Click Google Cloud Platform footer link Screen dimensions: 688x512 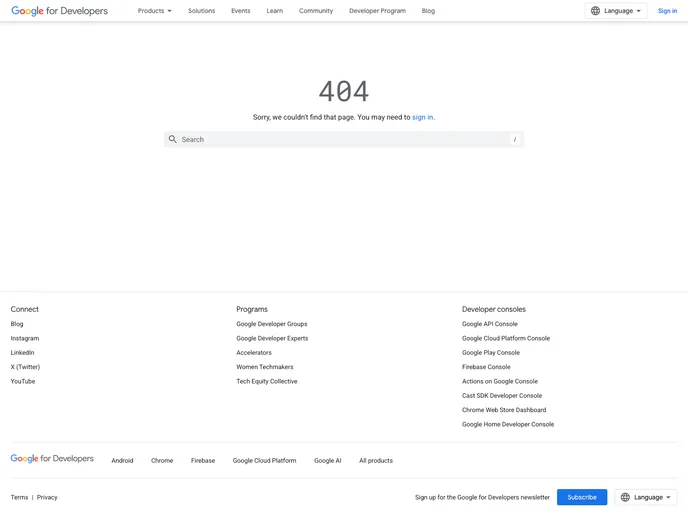[264, 460]
